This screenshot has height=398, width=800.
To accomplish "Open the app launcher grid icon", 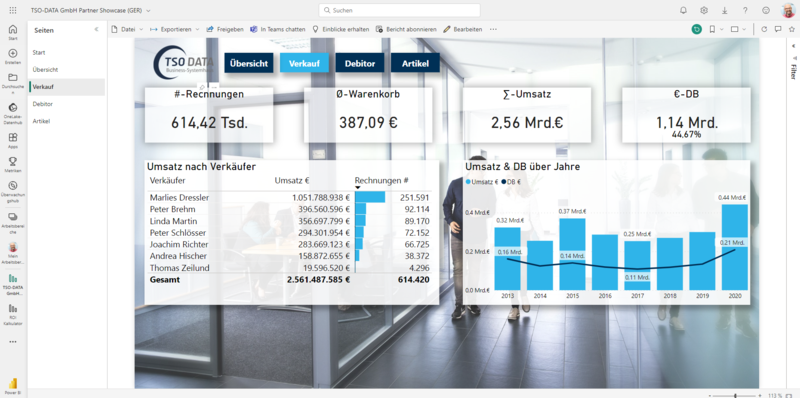I will point(13,10).
